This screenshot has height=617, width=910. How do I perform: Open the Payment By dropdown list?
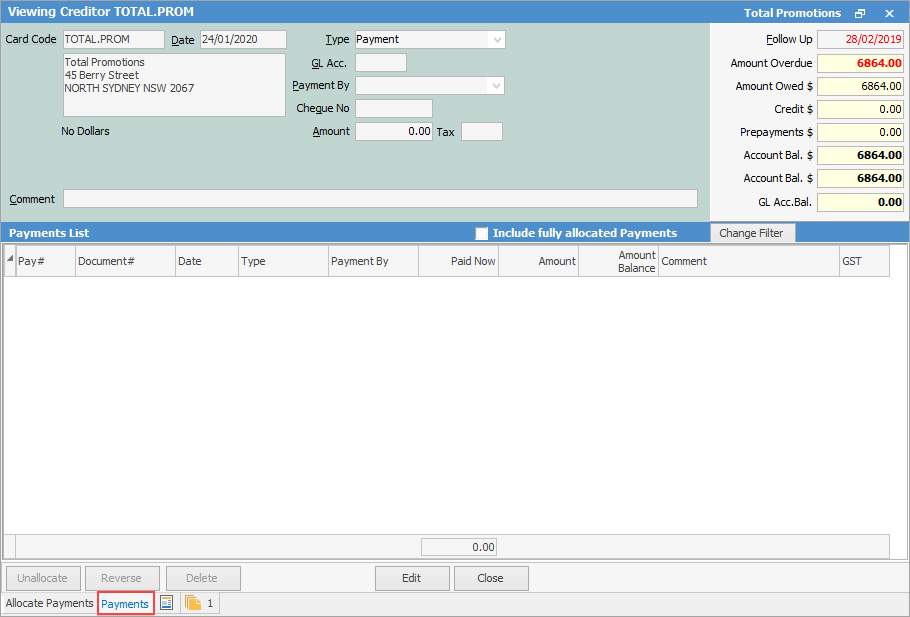495,86
